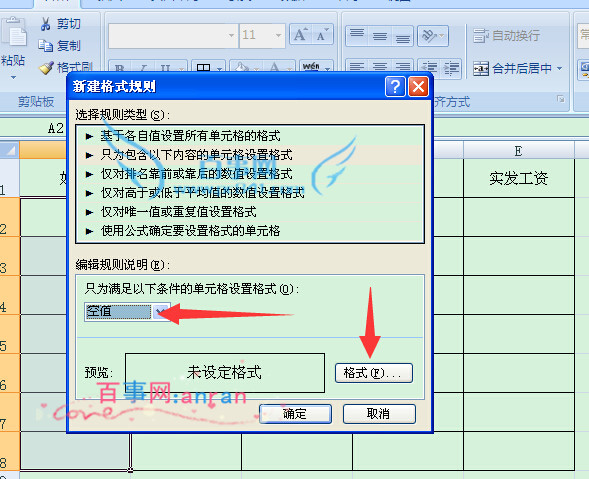Click the Increase Font Size icon
The image size is (589, 479).
301,35
